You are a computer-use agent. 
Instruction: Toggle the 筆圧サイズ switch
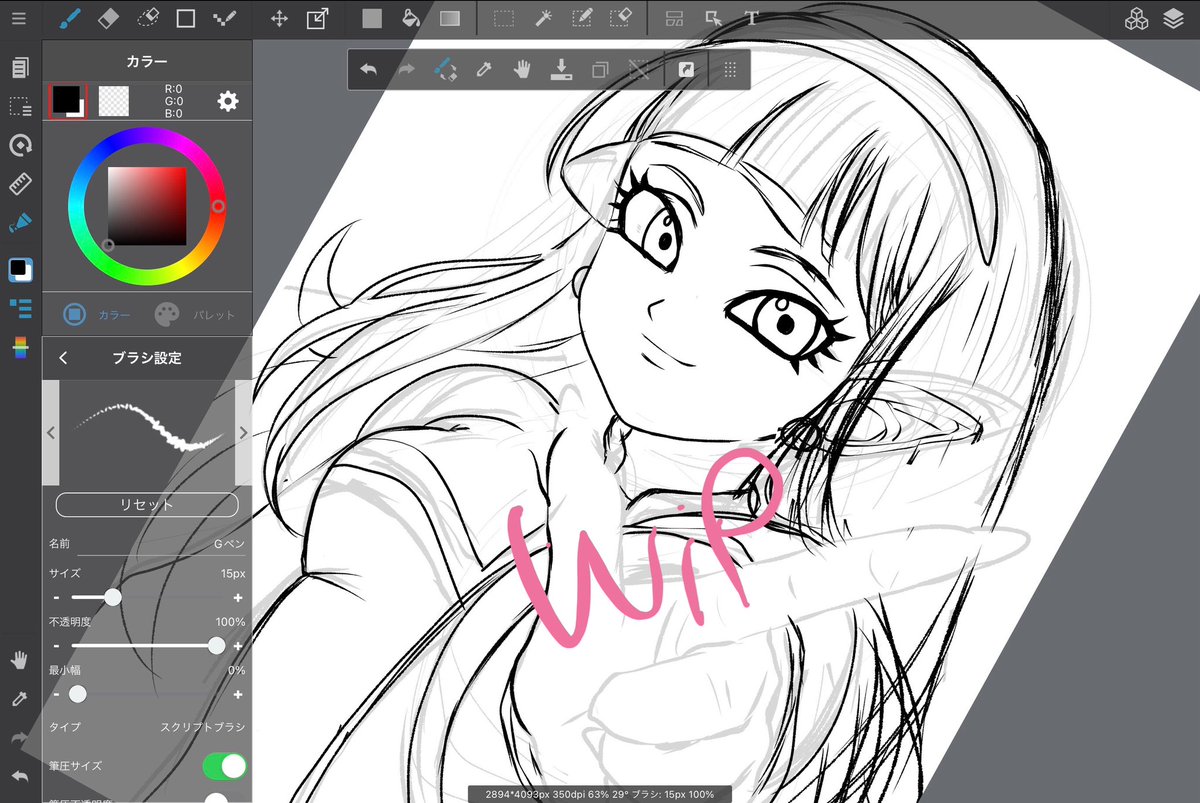(224, 766)
